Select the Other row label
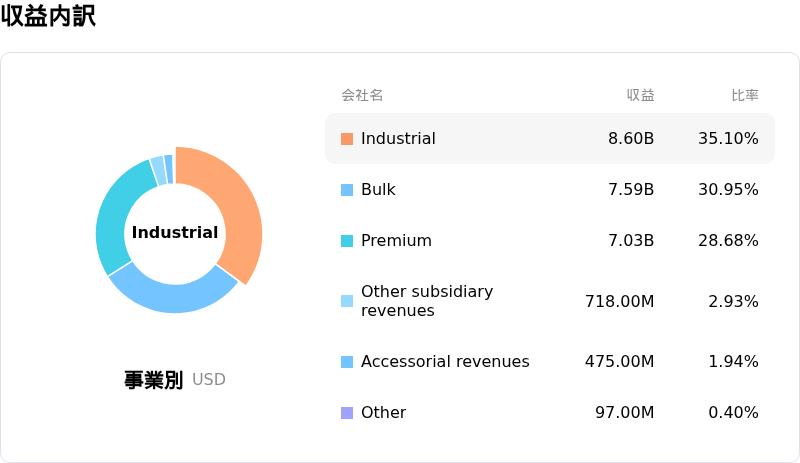Screen dimensions: 800x463 coord(383,412)
